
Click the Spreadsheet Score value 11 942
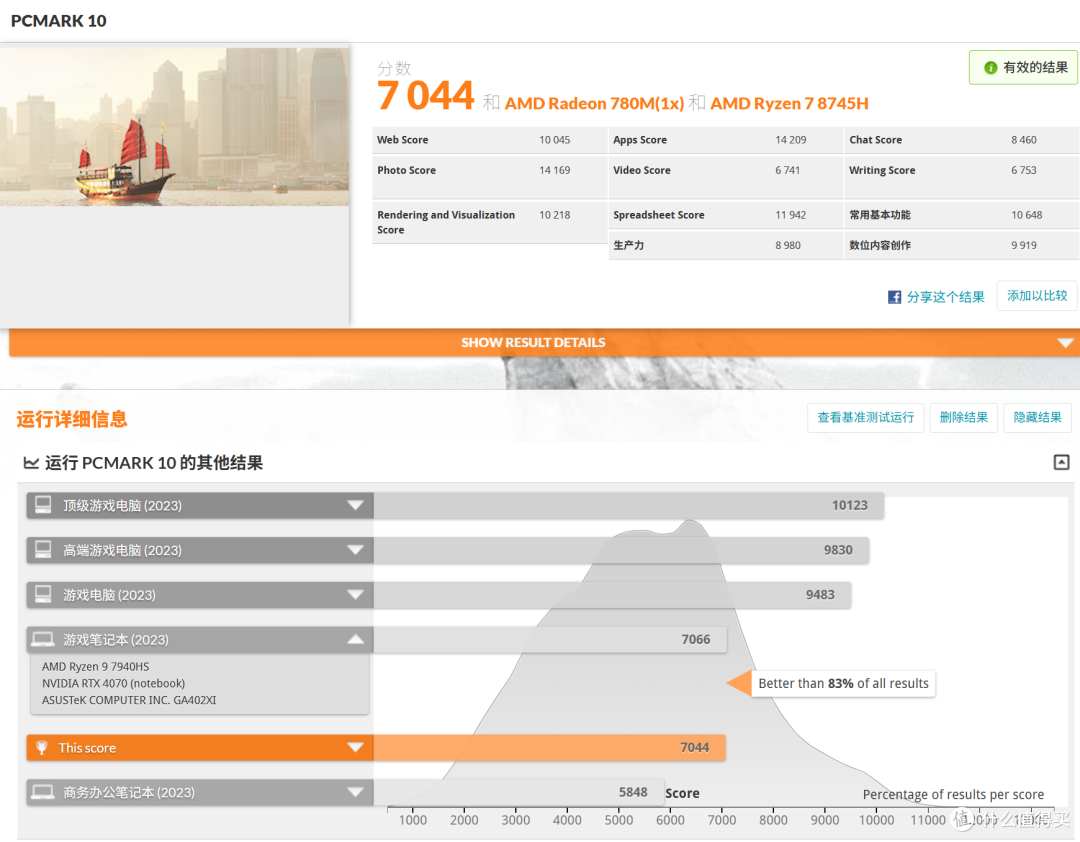[791, 215]
